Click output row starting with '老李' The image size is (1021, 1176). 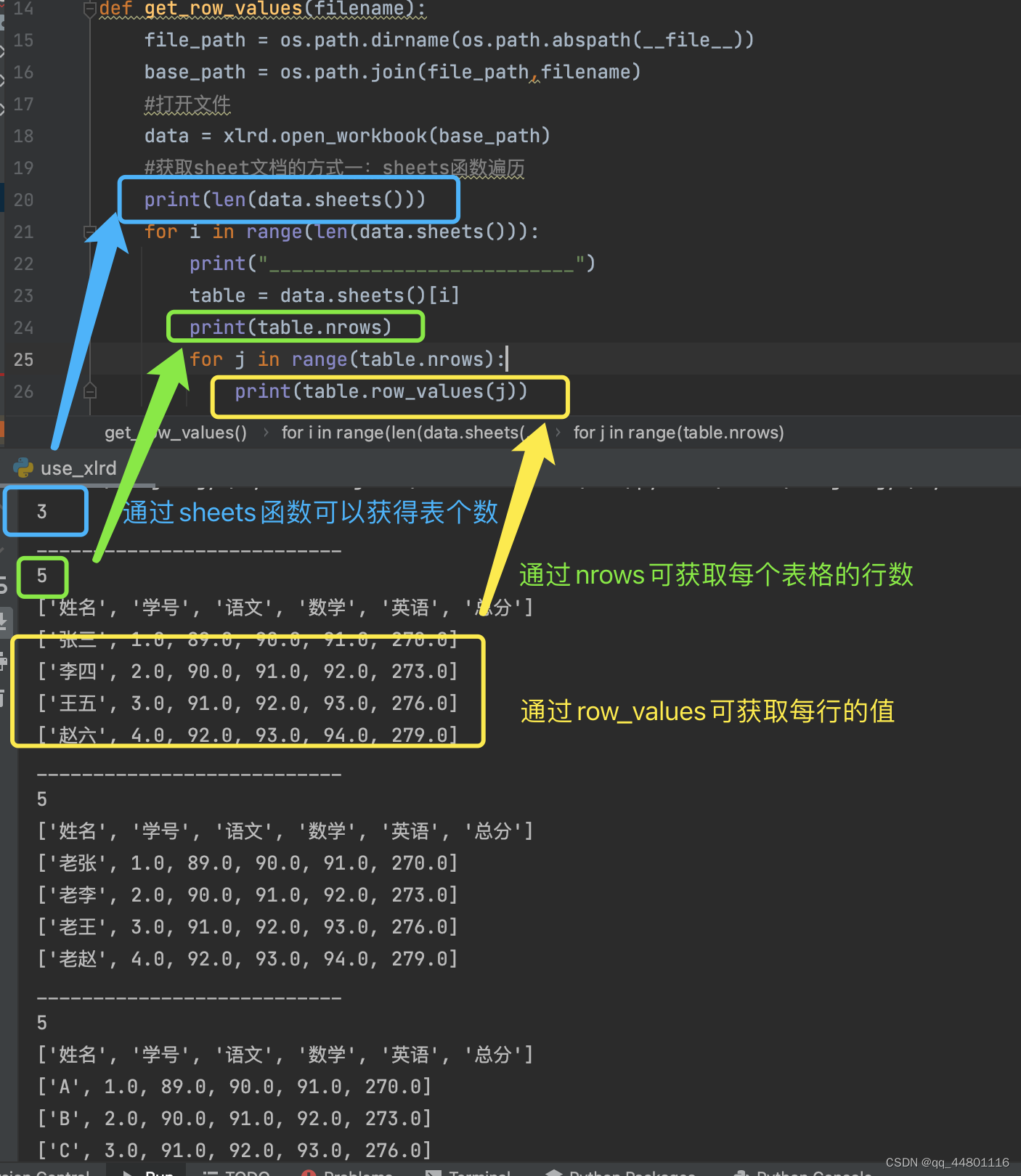click(248, 895)
